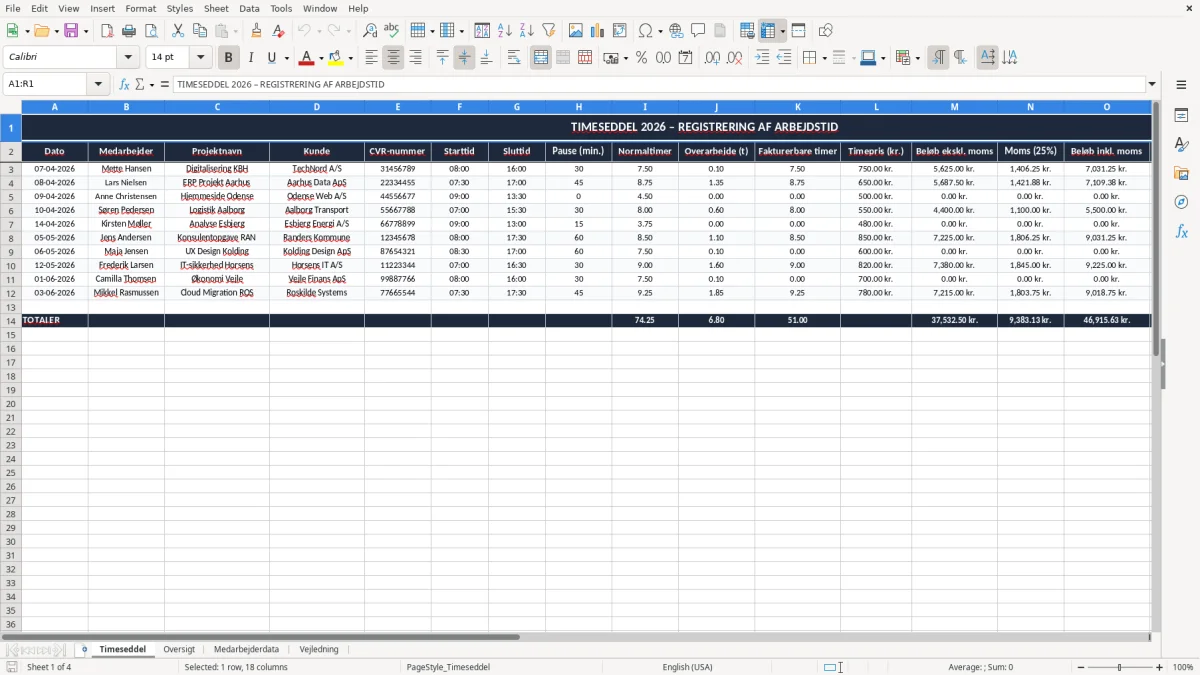Click the Add Decimal Place icon

coord(712,58)
